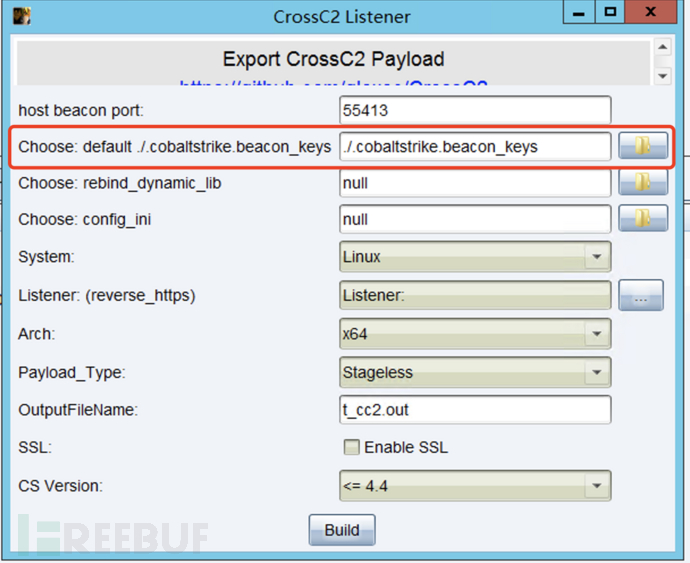The height and width of the screenshot is (563, 690).
Task: Browse for the beacon_keys file with folder icon
Action: coord(643,146)
